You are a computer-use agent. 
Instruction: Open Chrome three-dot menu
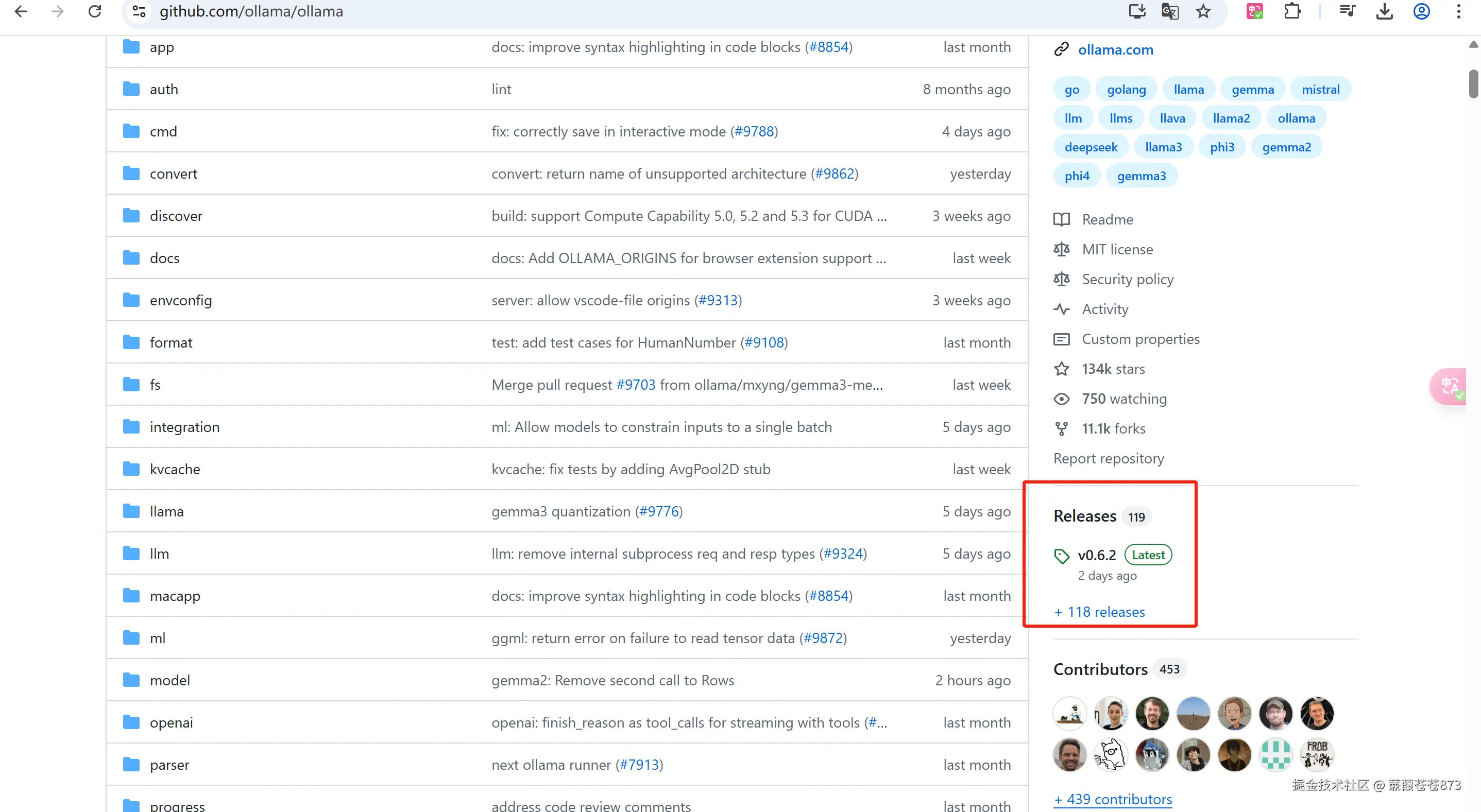click(x=1458, y=11)
